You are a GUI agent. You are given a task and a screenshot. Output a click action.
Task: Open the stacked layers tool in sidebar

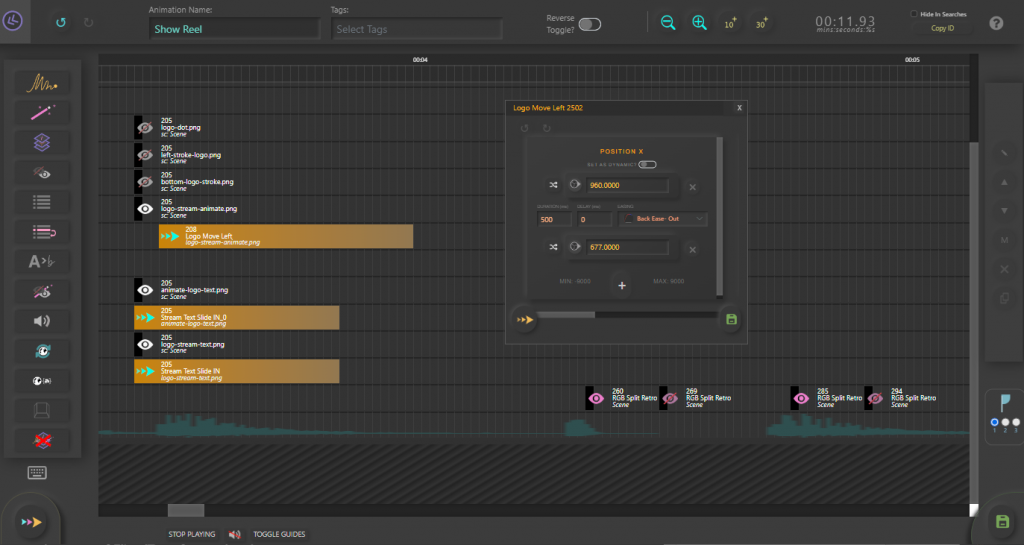point(41,143)
